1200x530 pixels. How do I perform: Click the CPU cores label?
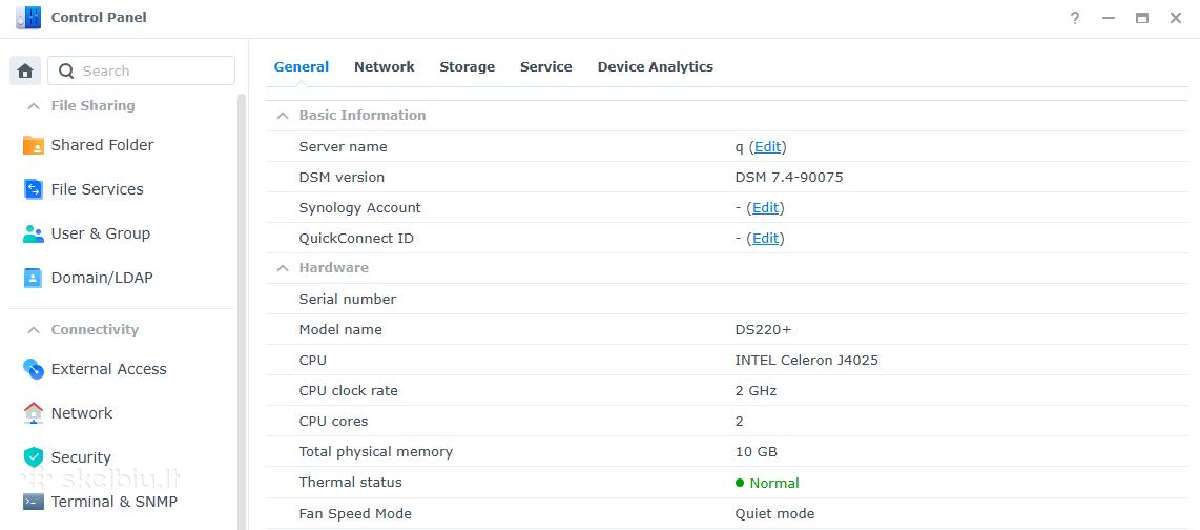(333, 421)
